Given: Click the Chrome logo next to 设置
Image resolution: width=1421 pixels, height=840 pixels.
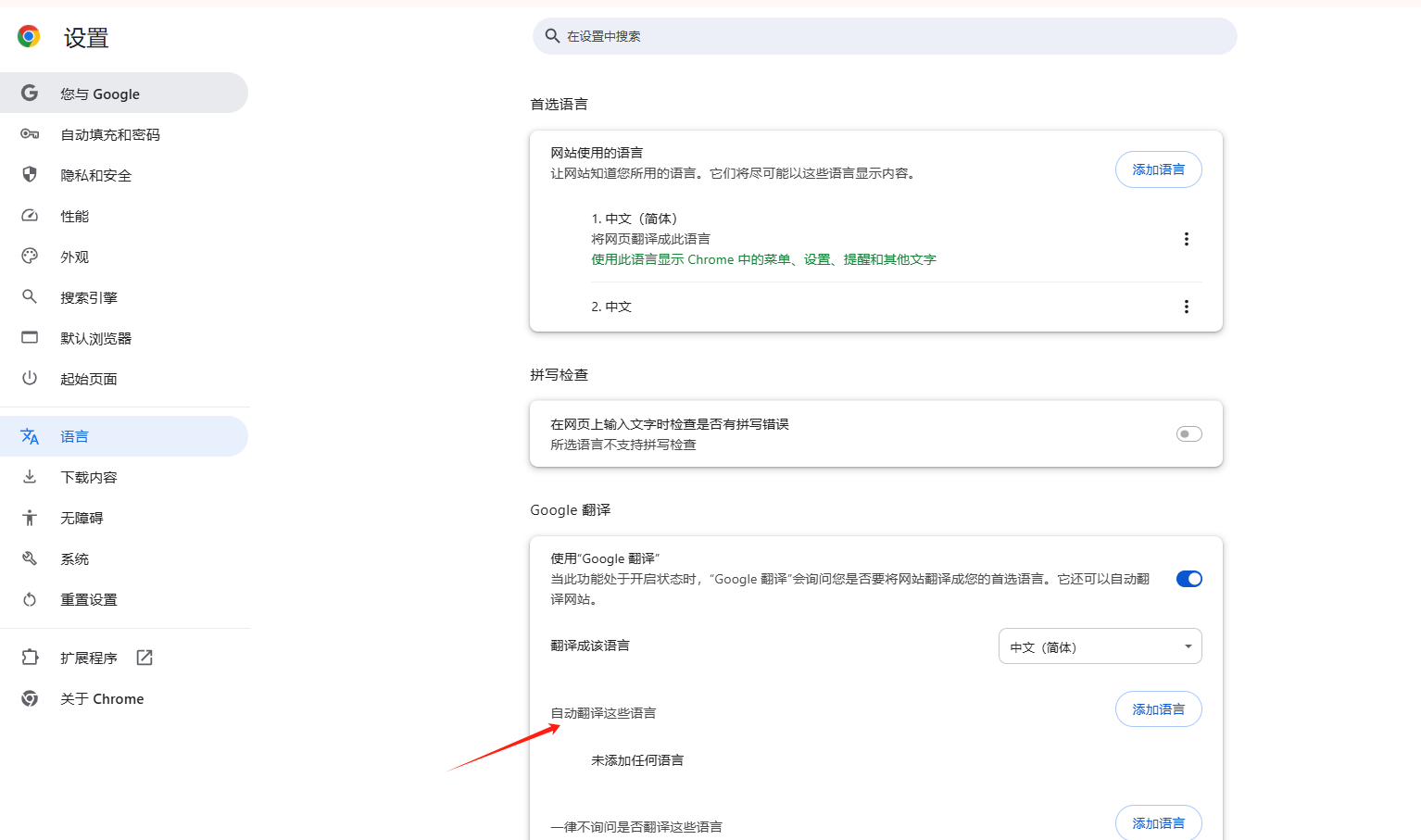Looking at the screenshot, I should (29, 36).
